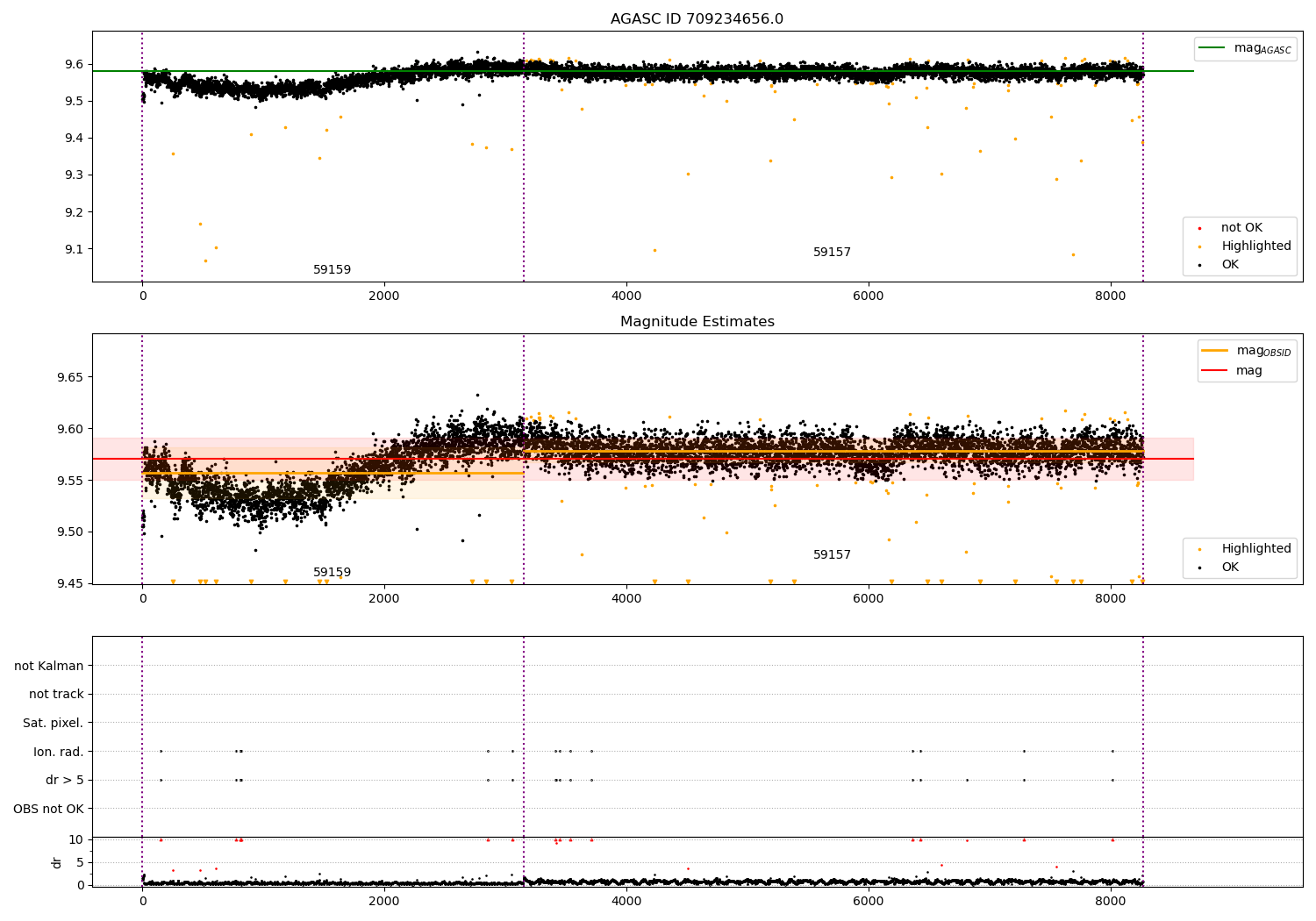
Task: Click the 'OBS not OK' row label
Action: click(49, 809)
